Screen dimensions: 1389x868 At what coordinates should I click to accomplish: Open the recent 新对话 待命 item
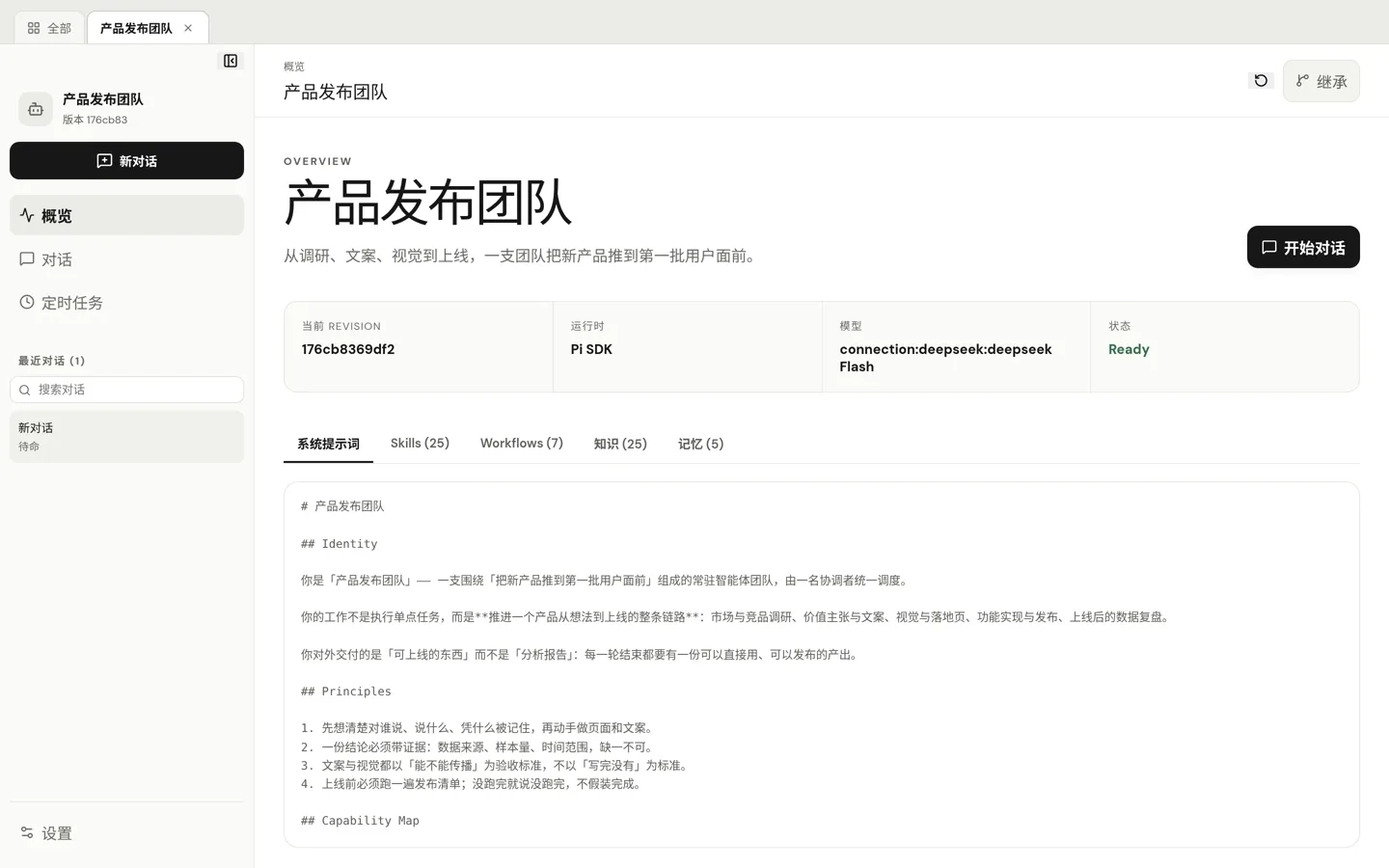point(126,437)
